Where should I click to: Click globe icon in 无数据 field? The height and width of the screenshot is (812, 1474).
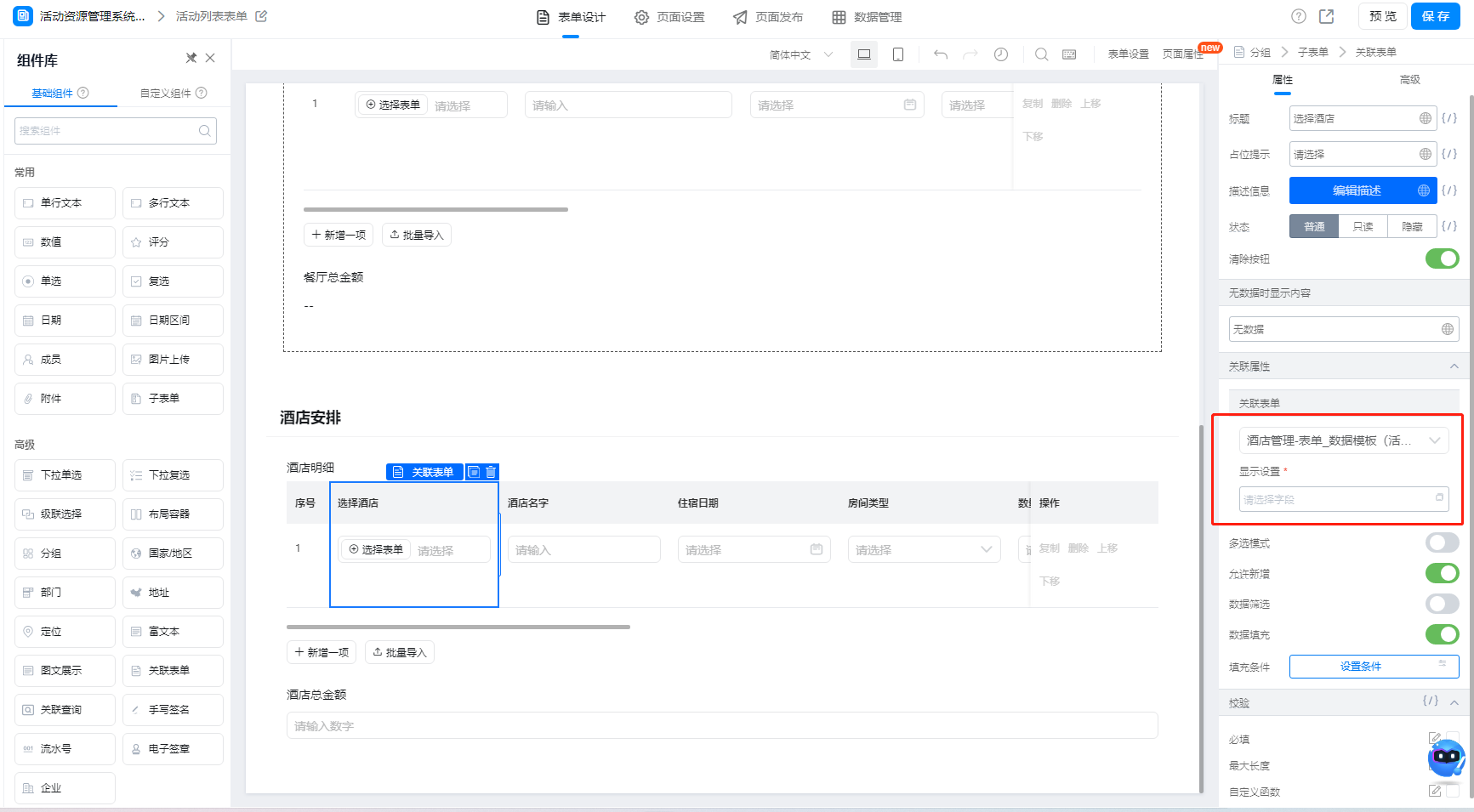click(1448, 329)
